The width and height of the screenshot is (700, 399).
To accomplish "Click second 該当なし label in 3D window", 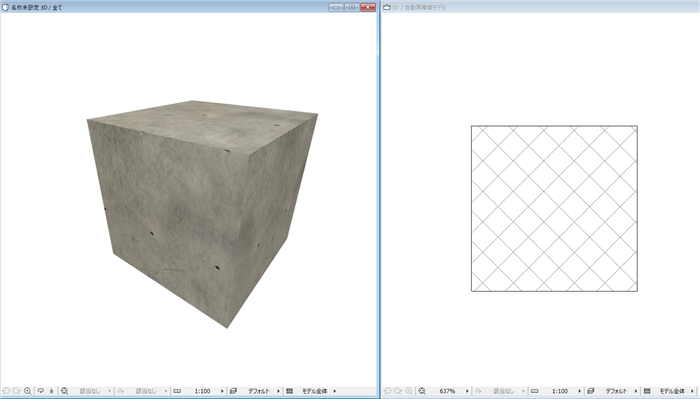I will pos(146,391).
